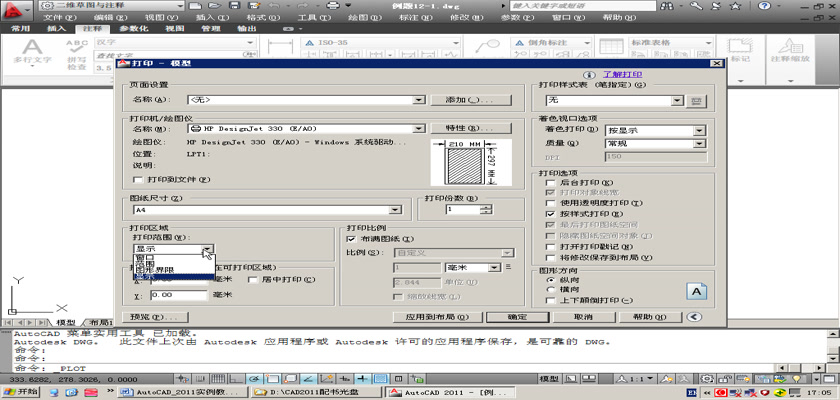Click the workspace switching gear icon in status bar
840x400 pixels.
708,379
